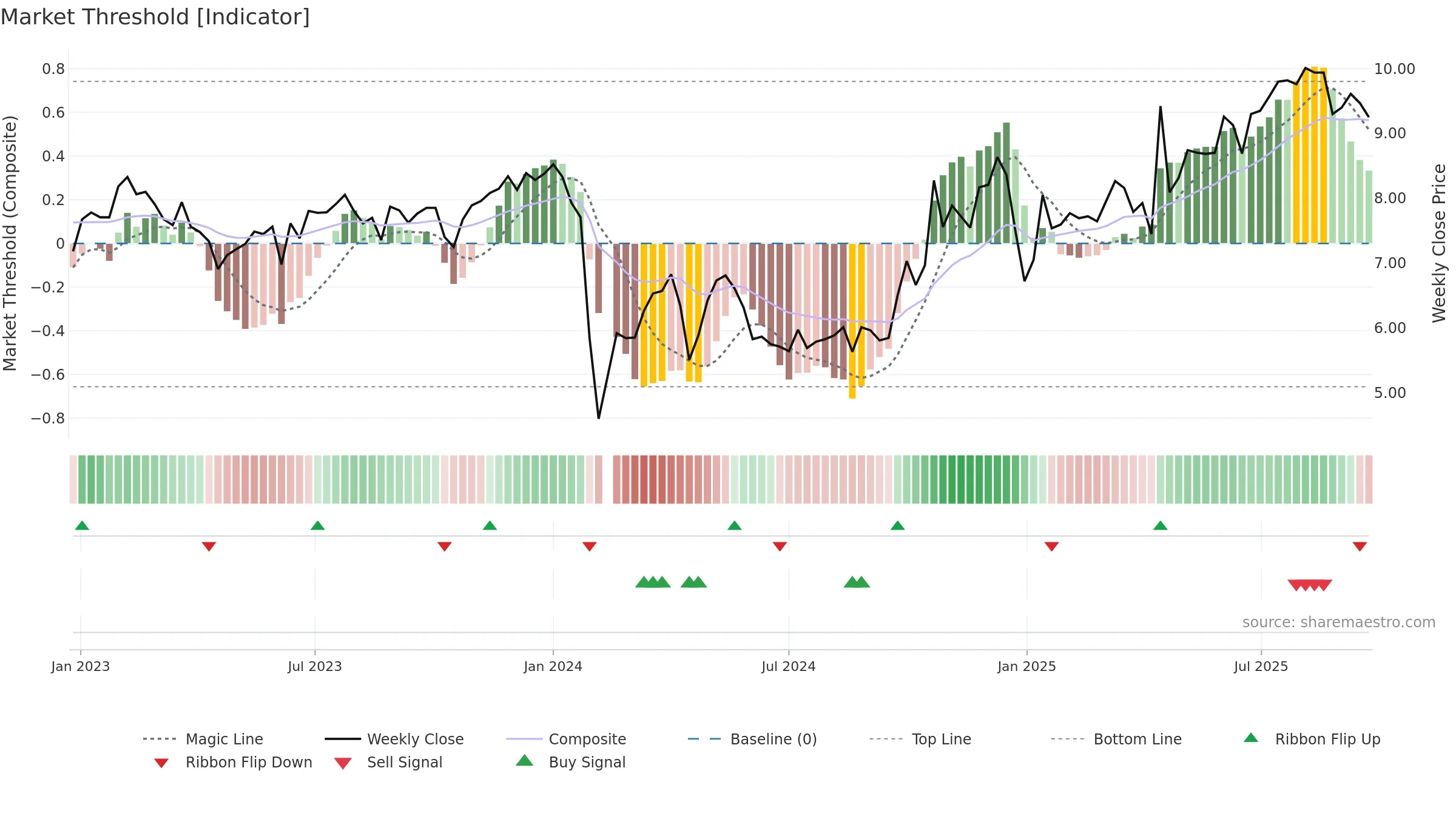The width and height of the screenshot is (1456, 819).
Task: Click the −0.8 left axis tick label
Action: pyautogui.click(x=48, y=419)
